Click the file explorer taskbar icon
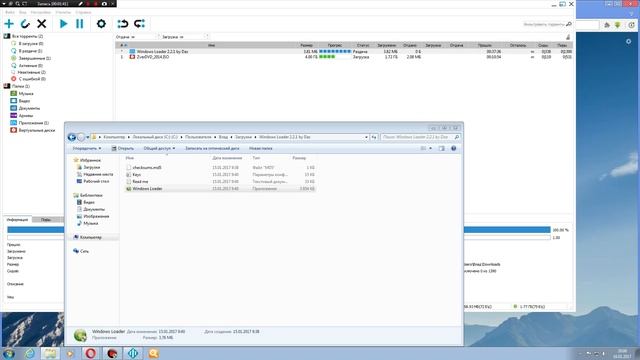This screenshot has height=360, width=640. [x=50, y=353]
